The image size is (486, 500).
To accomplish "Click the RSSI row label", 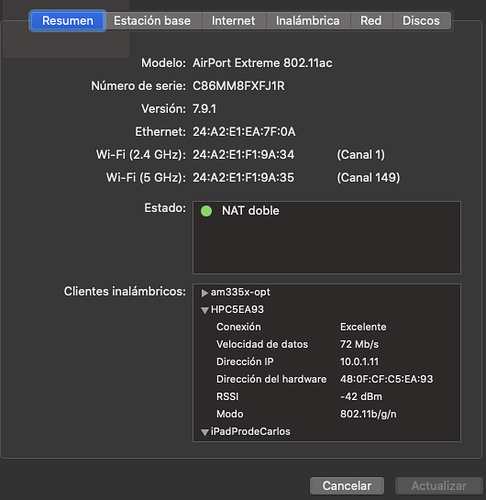I will tap(227, 397).
